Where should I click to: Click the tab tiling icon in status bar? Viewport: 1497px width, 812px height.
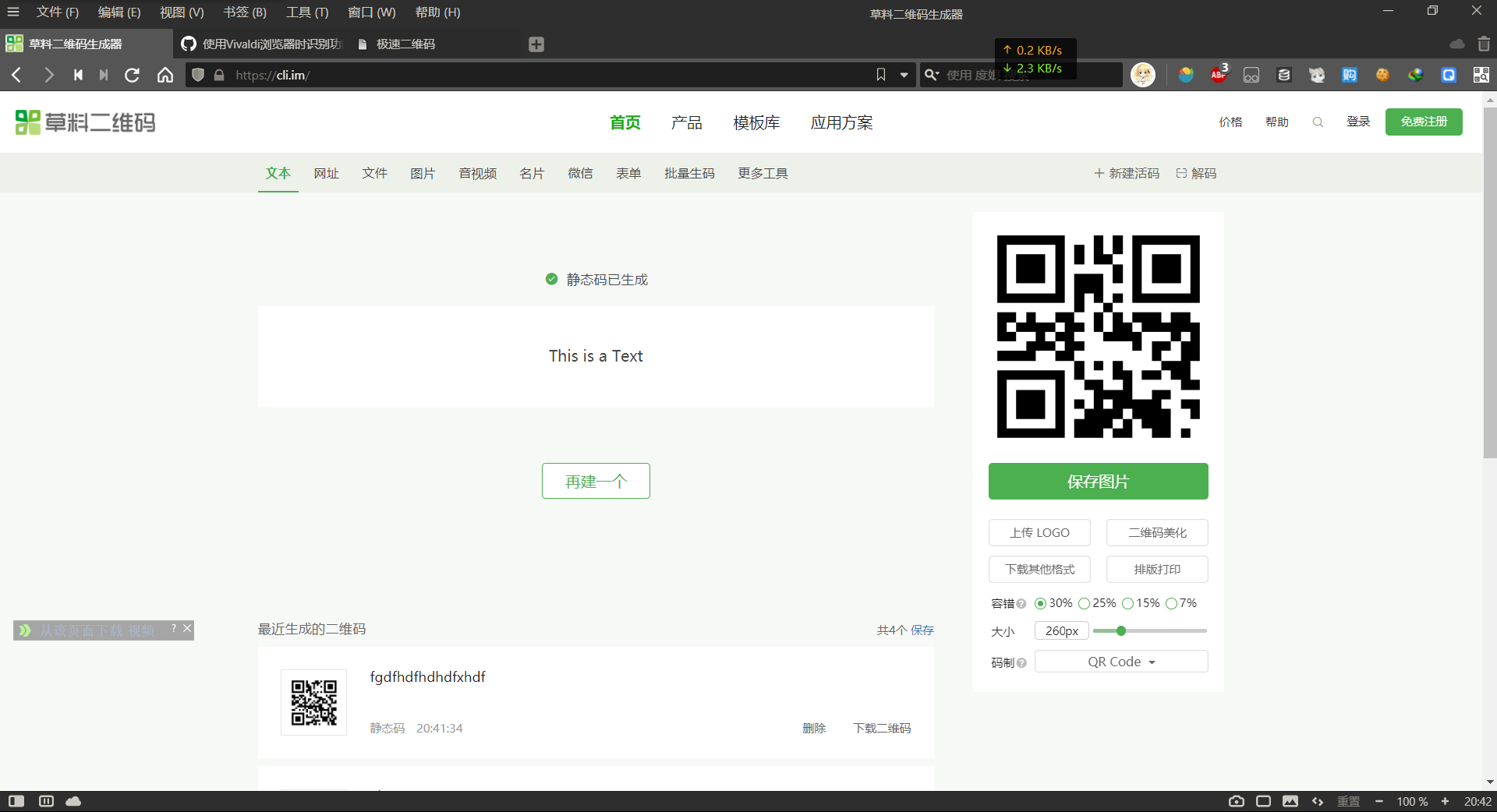tap(46, 801)
